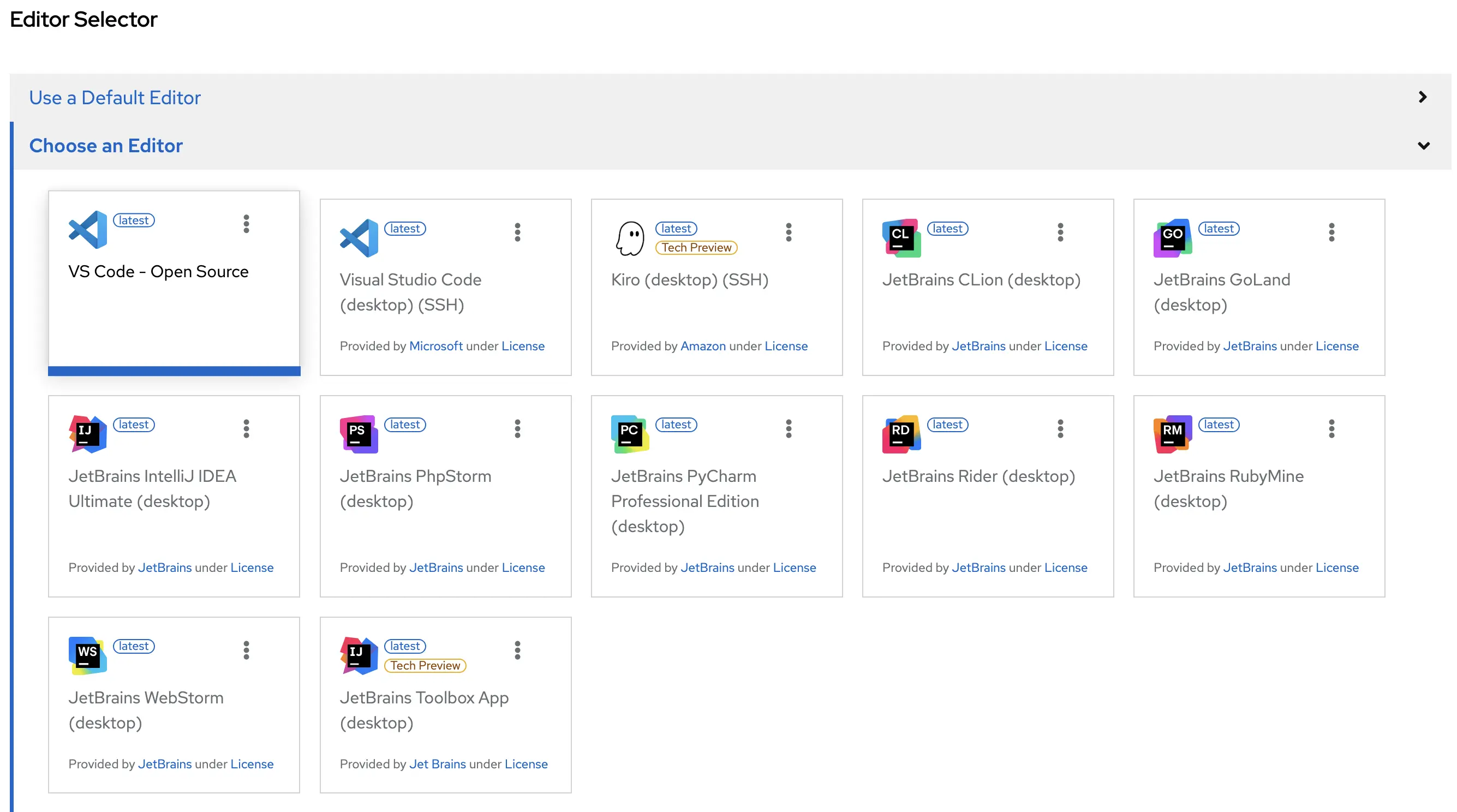Open License link on WebStorm card
Screen dimensions: 1457x812
point(252,764)
